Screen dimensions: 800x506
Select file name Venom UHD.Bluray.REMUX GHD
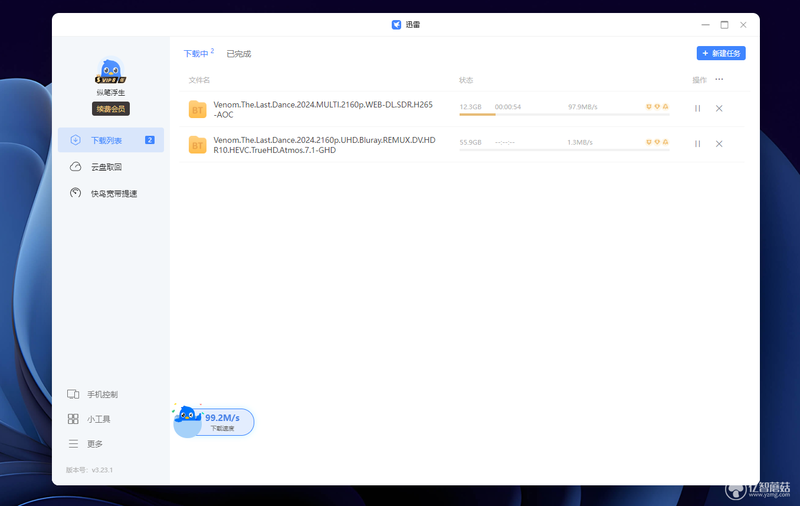[324, 145]
